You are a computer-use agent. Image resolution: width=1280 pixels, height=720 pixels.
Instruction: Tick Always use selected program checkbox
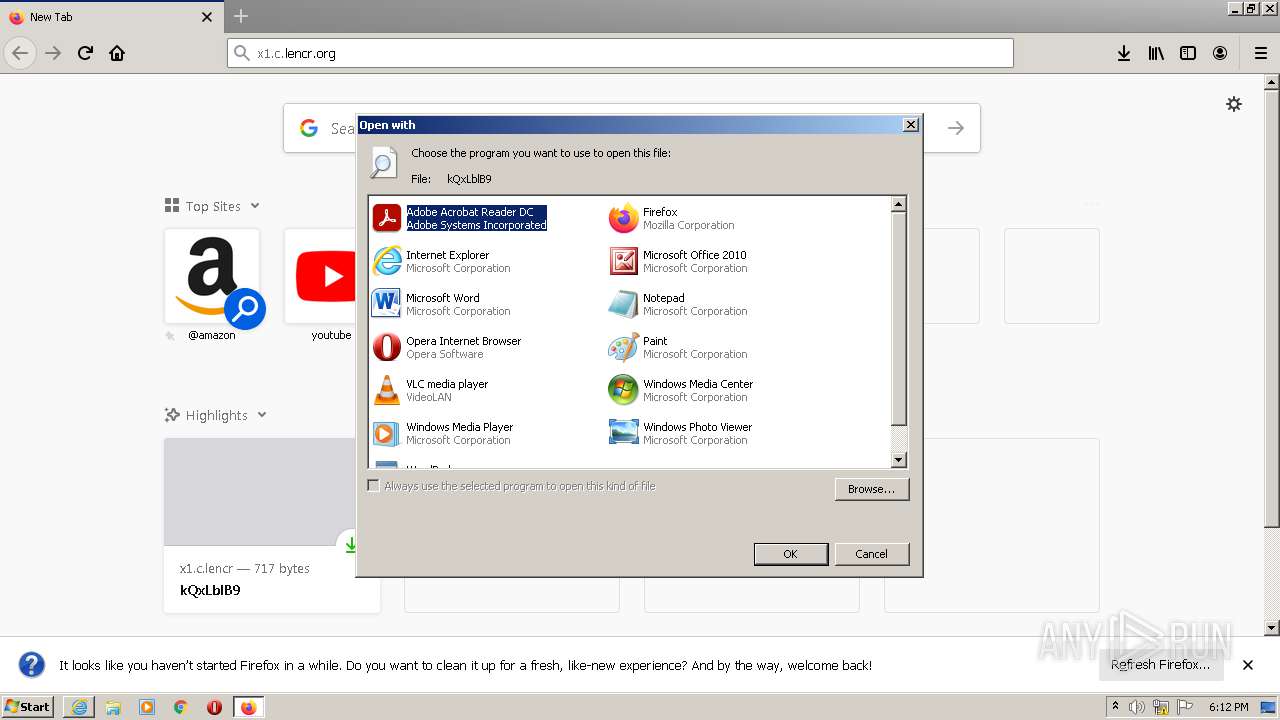point(373,486)
